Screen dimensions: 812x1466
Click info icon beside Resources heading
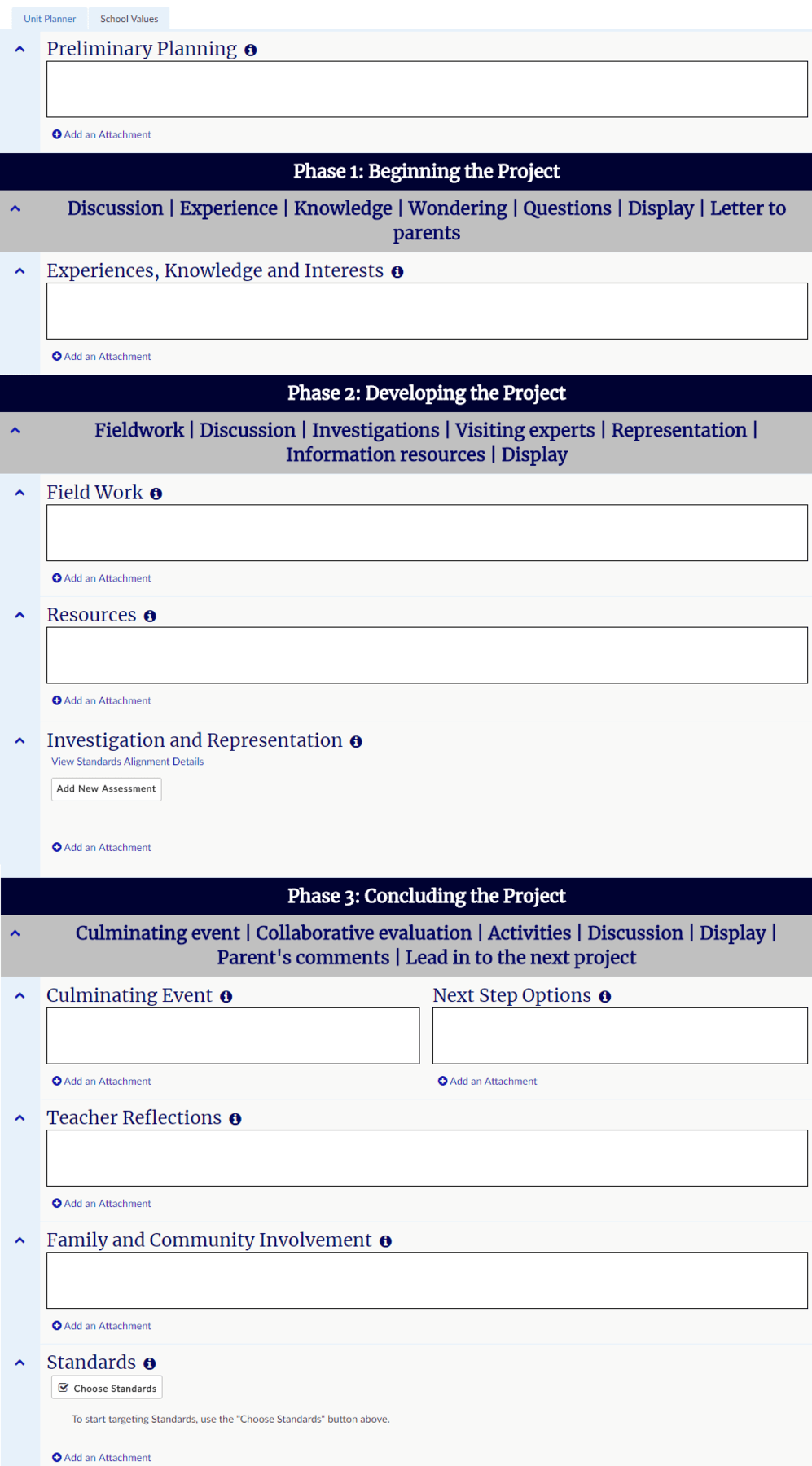(x=150, y=617)
